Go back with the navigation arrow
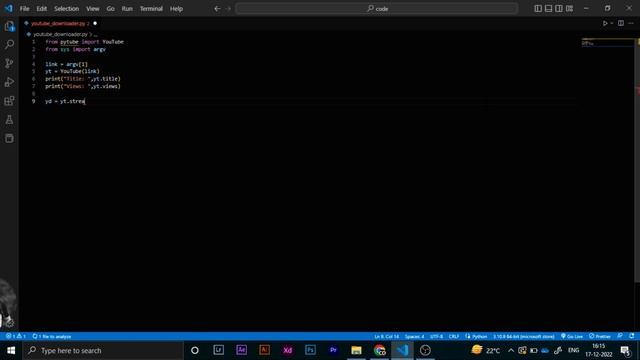 [217, 9]
